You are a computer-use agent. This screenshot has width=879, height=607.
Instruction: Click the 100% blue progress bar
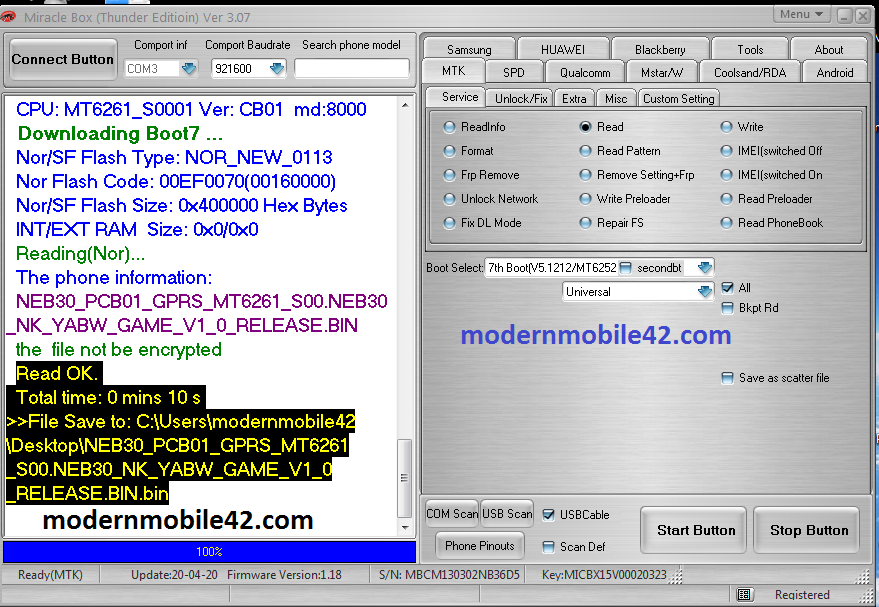pos(209,552)
